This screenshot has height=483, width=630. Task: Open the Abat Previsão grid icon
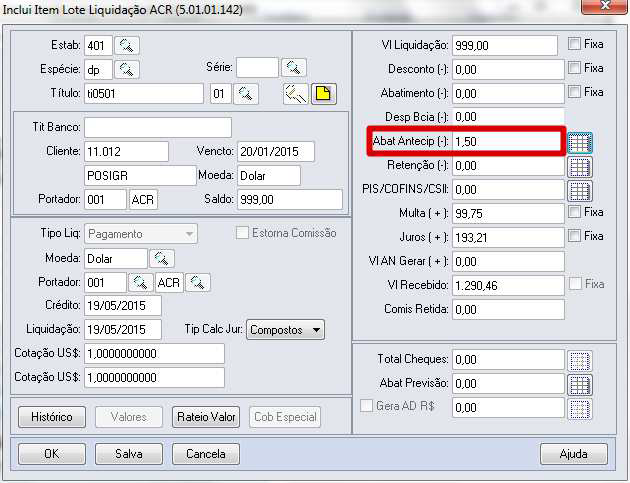click(x=579, y=385)
